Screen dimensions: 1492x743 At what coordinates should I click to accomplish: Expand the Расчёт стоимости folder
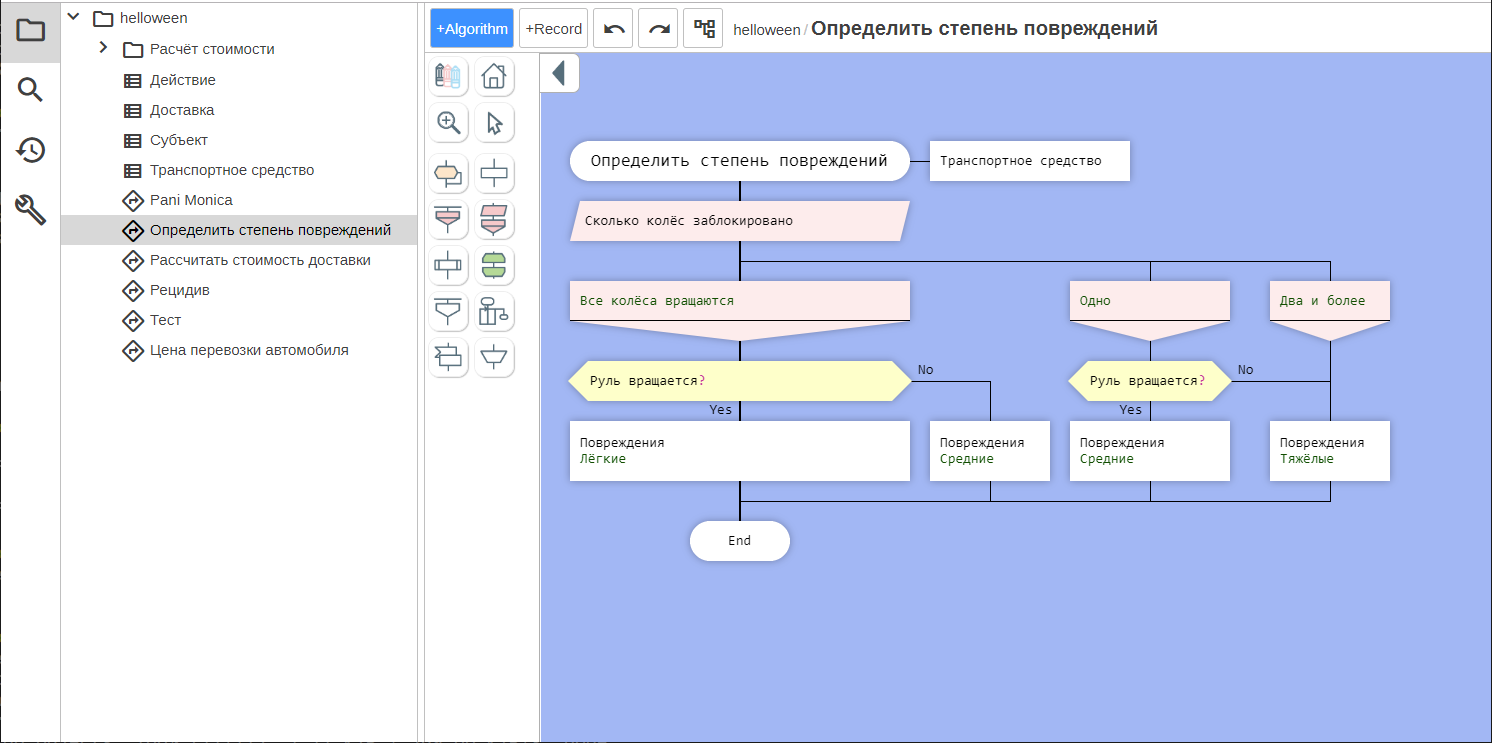[103, 48]
